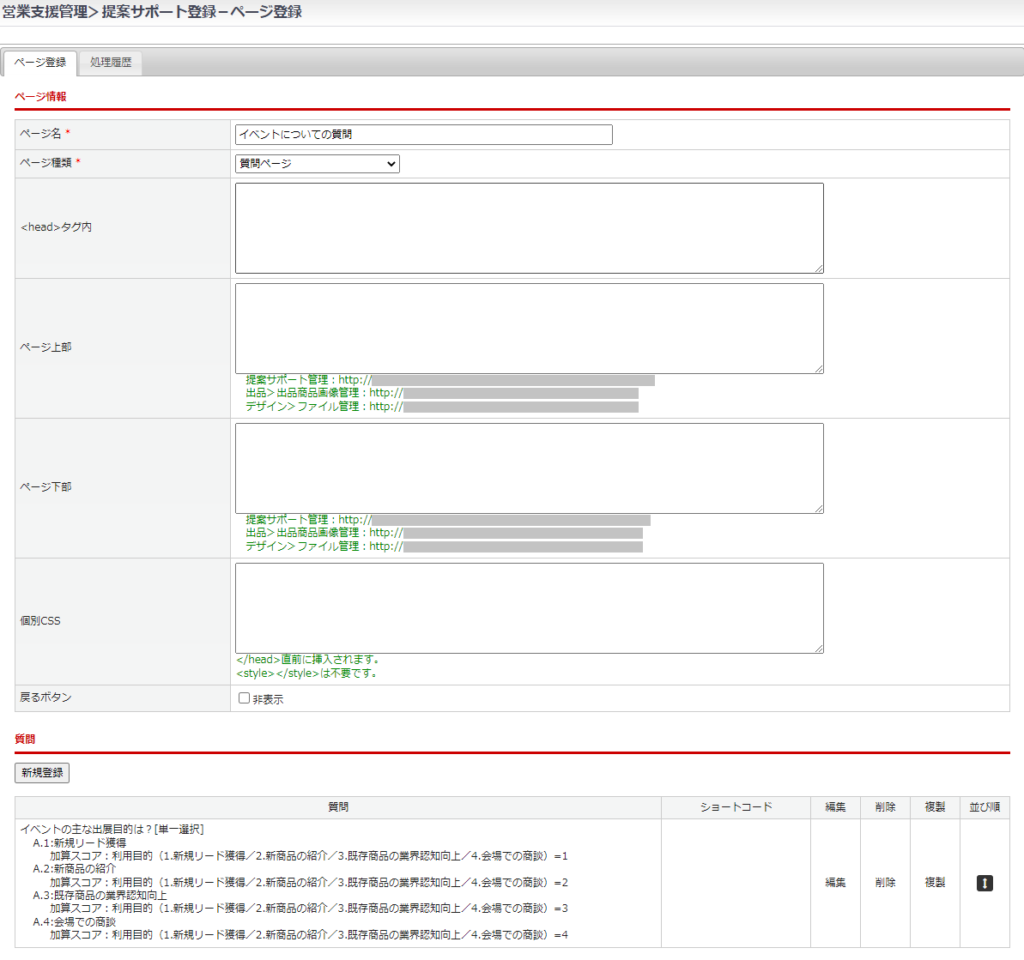The width and height of the screenshot is (1024, 960).
Task: Open the ページ種類 dropdown
Action: (x=317, y=163)
